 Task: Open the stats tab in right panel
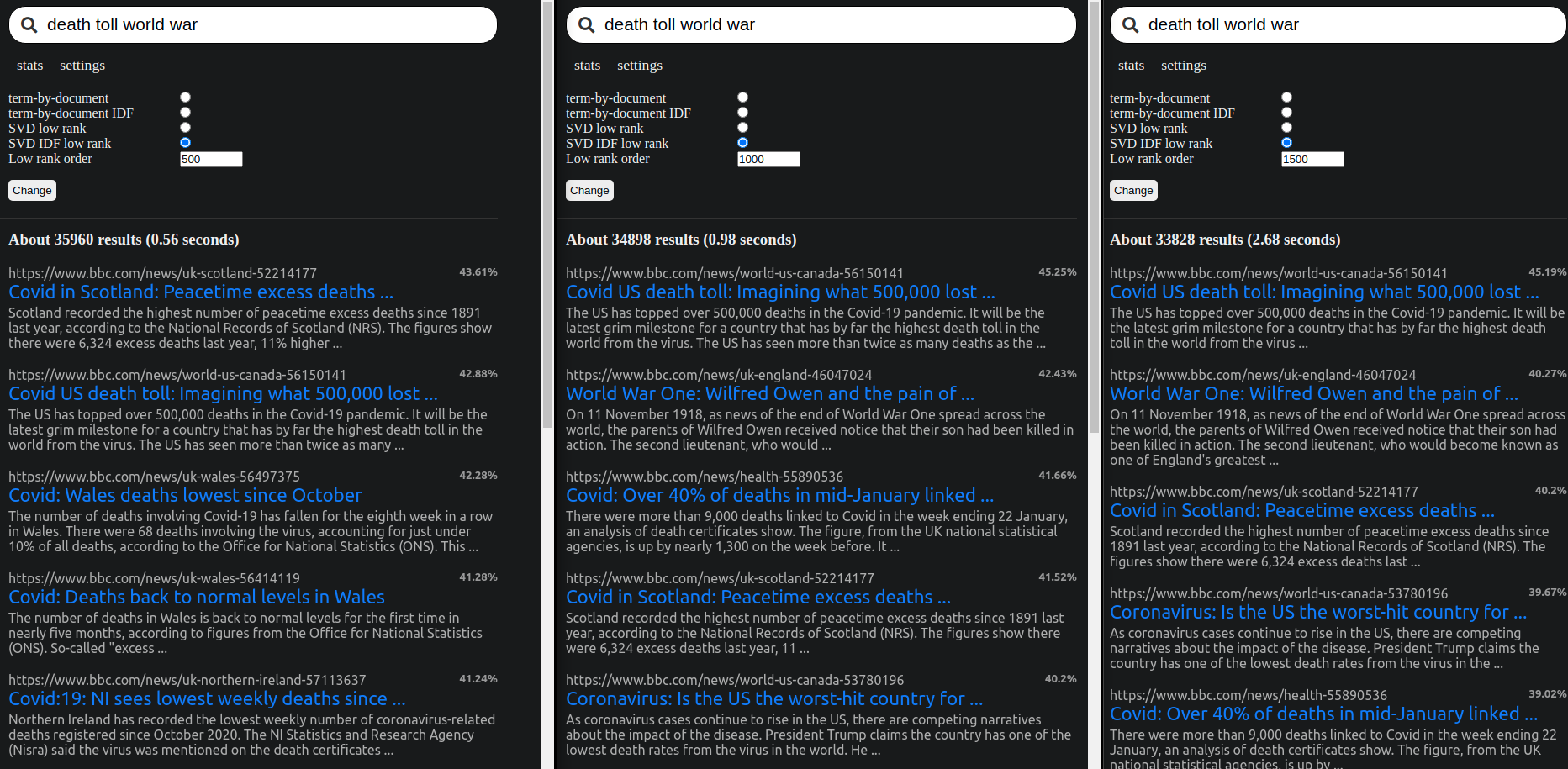point(1131,66)
